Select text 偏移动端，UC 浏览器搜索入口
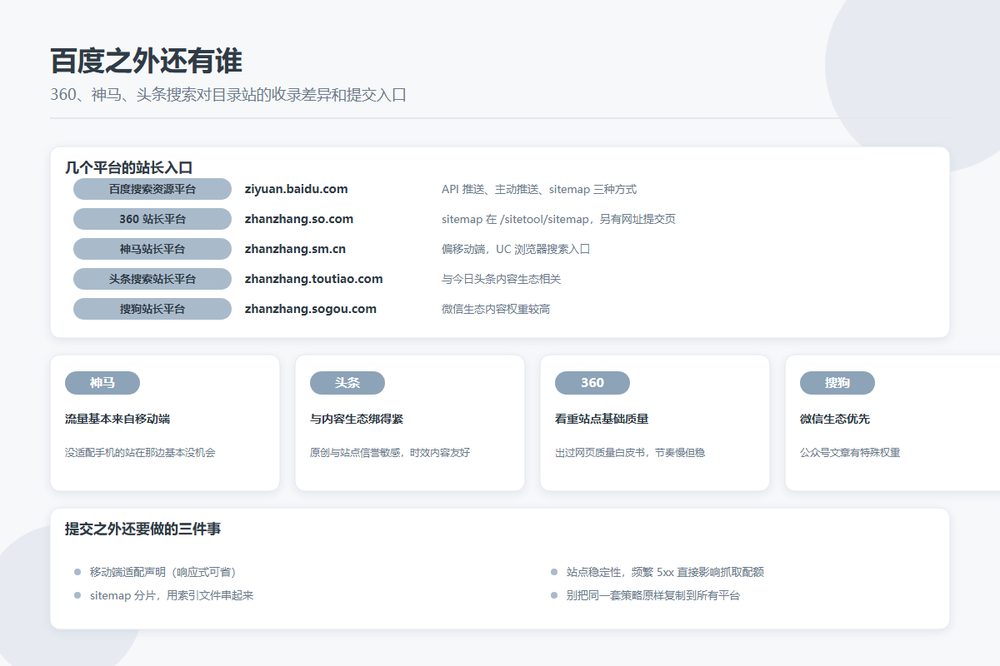The image size is (1000, 666). [x=515, y=249]
